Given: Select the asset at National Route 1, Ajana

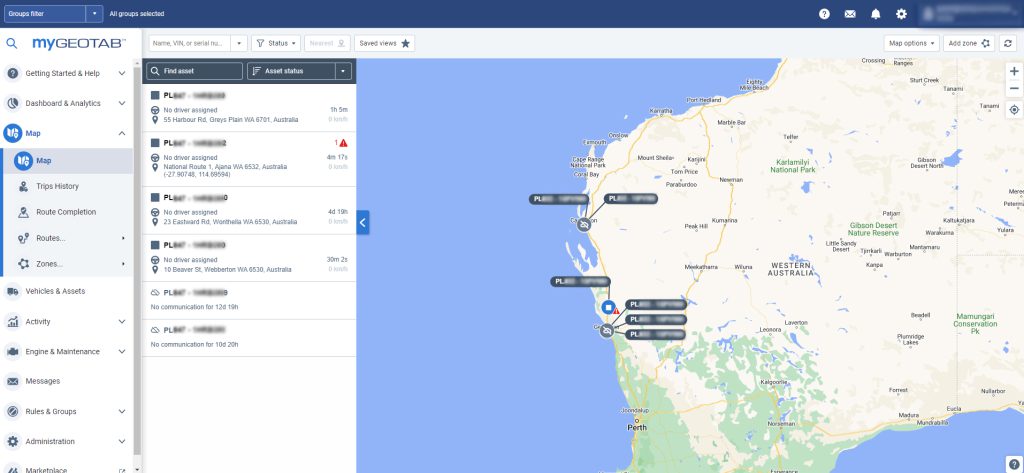Looking at the screenshot, I should point(249,159).
